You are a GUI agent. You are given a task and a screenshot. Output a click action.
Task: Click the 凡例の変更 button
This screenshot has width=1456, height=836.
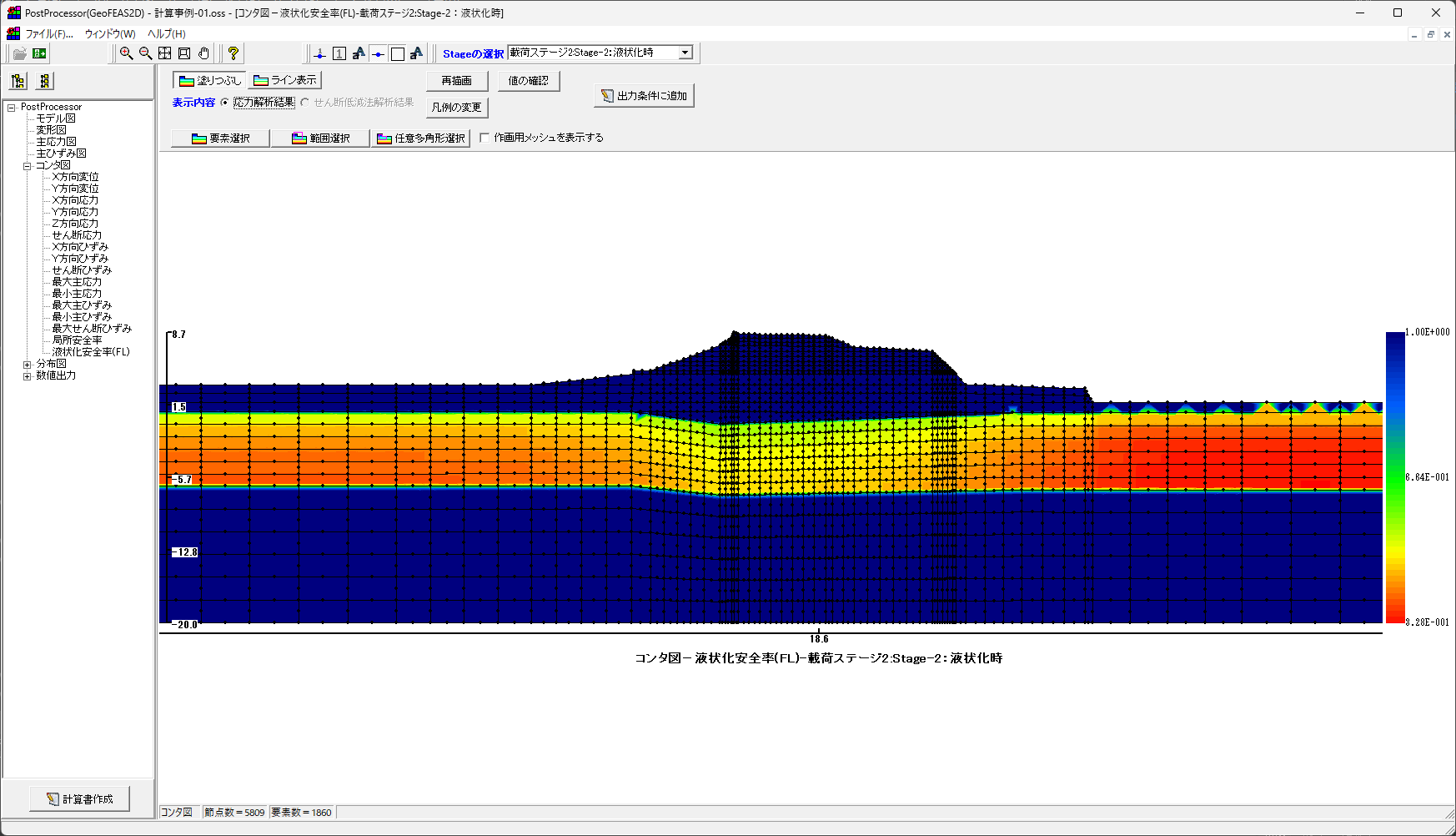[457, 108]
